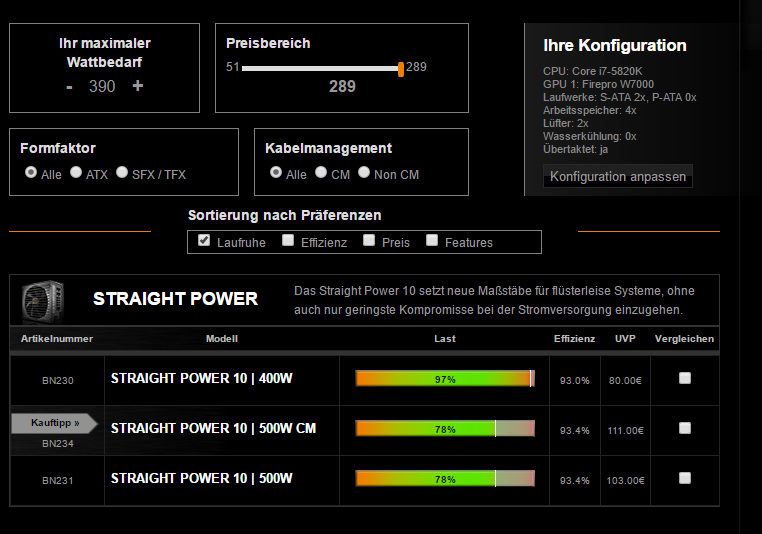The width and height of the screenshot is (762, 534).
Task: Click the 93.0% efficiency value
Action: pyautogui.click(x=574, y=380)
